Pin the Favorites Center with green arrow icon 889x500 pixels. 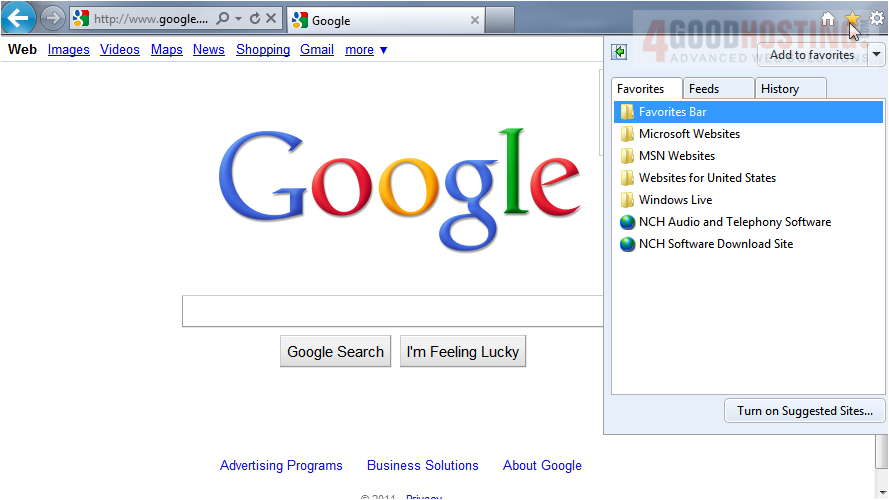(620, 53)
